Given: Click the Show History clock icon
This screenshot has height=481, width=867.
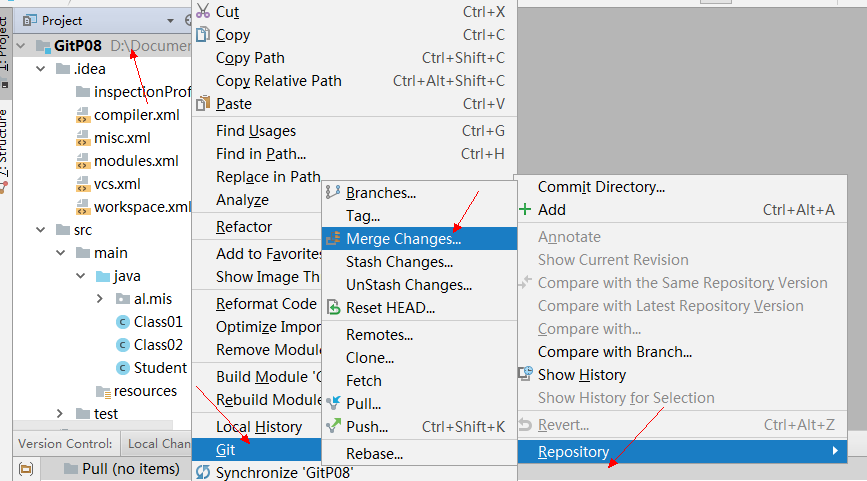Looking at the screenshot, I should point(525,374).
